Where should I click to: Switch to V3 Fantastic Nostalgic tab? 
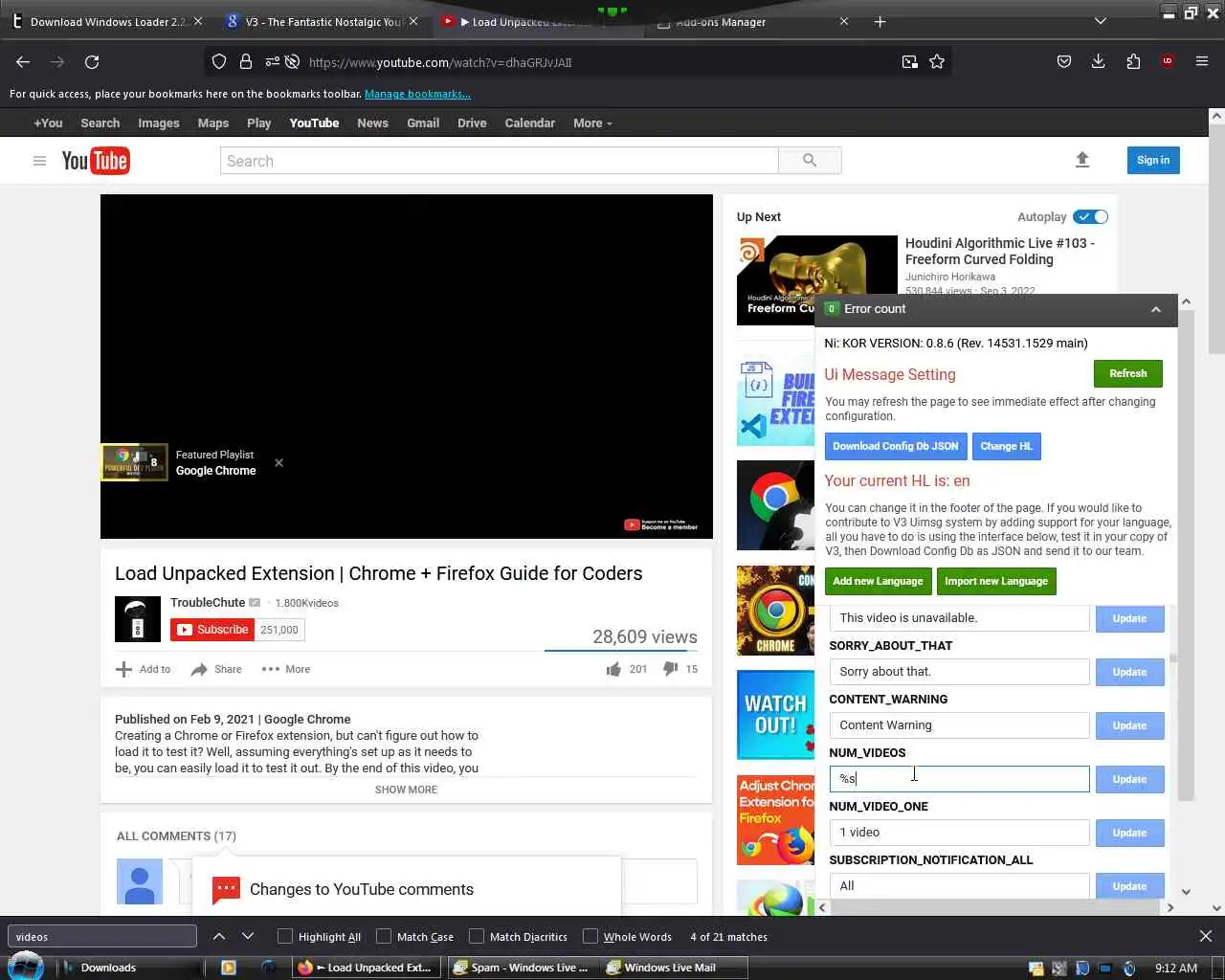tap(323, 21)
